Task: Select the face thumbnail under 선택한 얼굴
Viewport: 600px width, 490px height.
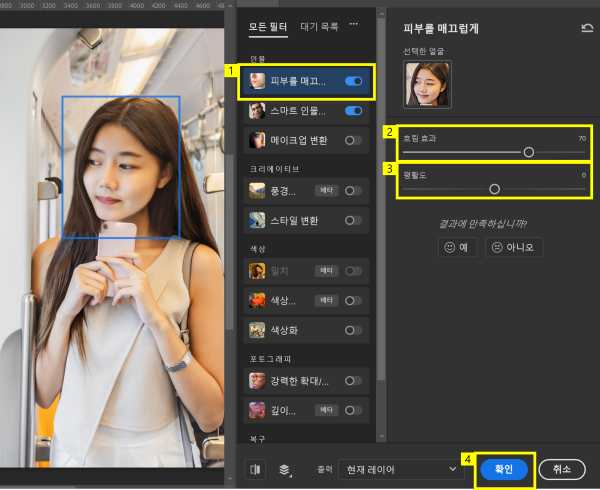Action: [427, 85]
